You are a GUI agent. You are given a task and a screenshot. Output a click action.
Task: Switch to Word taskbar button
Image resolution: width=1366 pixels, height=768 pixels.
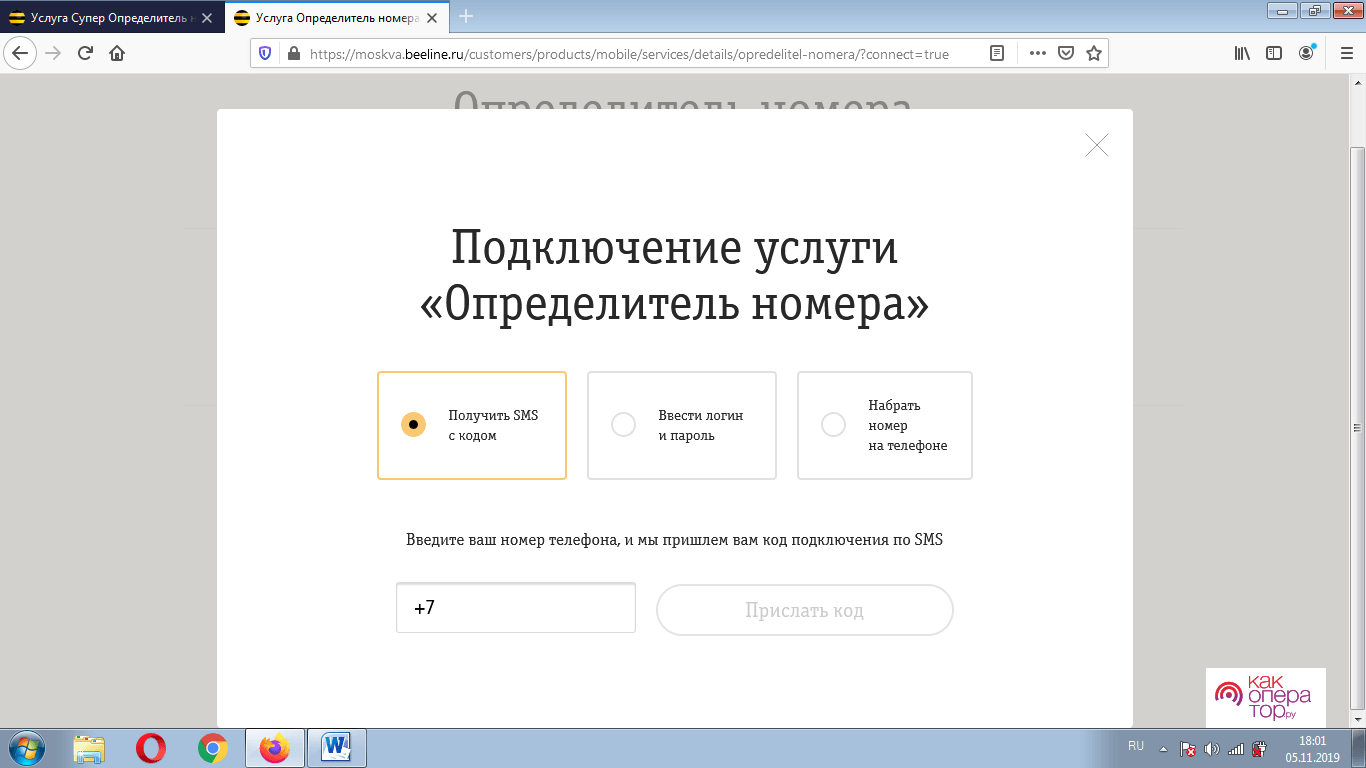tap(336, 748)
